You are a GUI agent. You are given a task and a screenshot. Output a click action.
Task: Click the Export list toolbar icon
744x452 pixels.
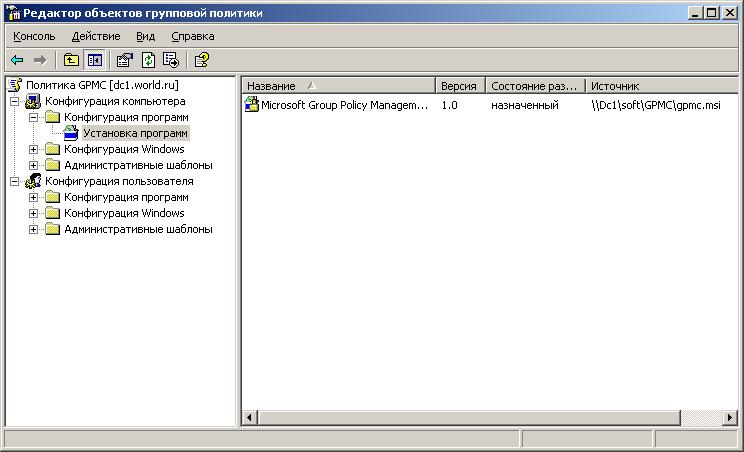click(171, 60)
